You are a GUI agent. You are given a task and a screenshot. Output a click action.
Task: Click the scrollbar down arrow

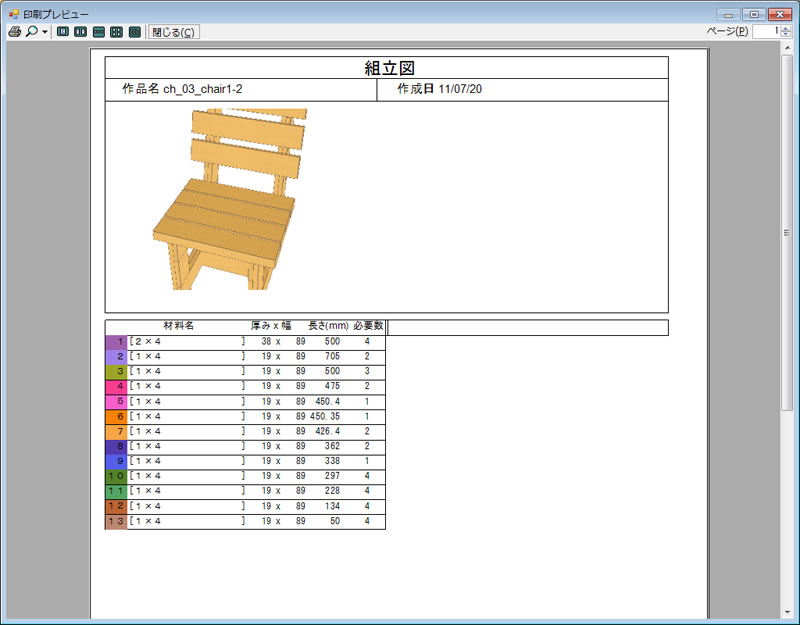pyautogui.click(x=787, y=612)
